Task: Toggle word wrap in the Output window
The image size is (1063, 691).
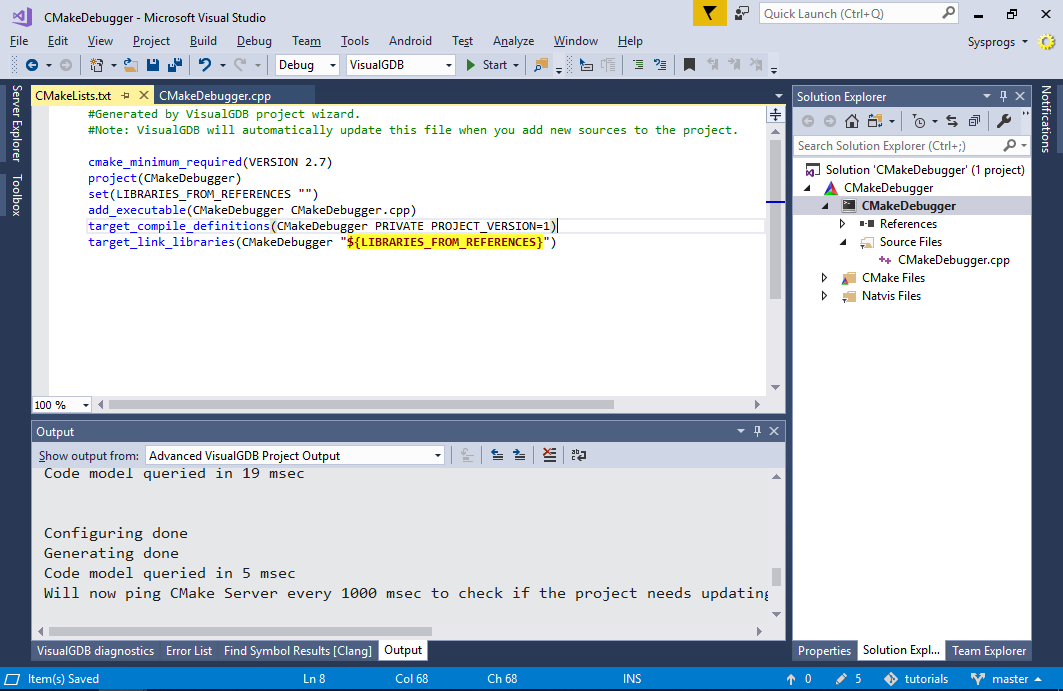Action: (578, 455)
